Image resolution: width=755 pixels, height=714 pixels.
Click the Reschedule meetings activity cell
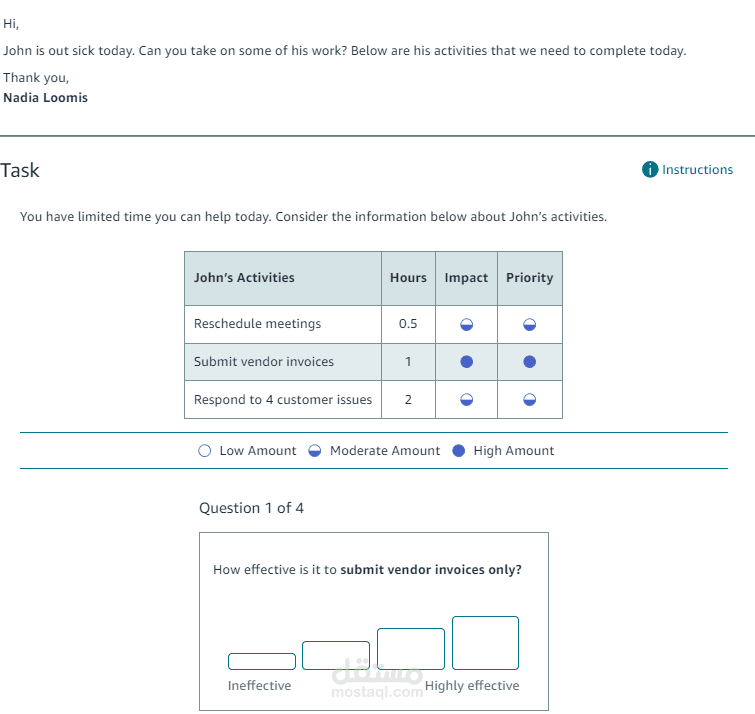[283, 324]
